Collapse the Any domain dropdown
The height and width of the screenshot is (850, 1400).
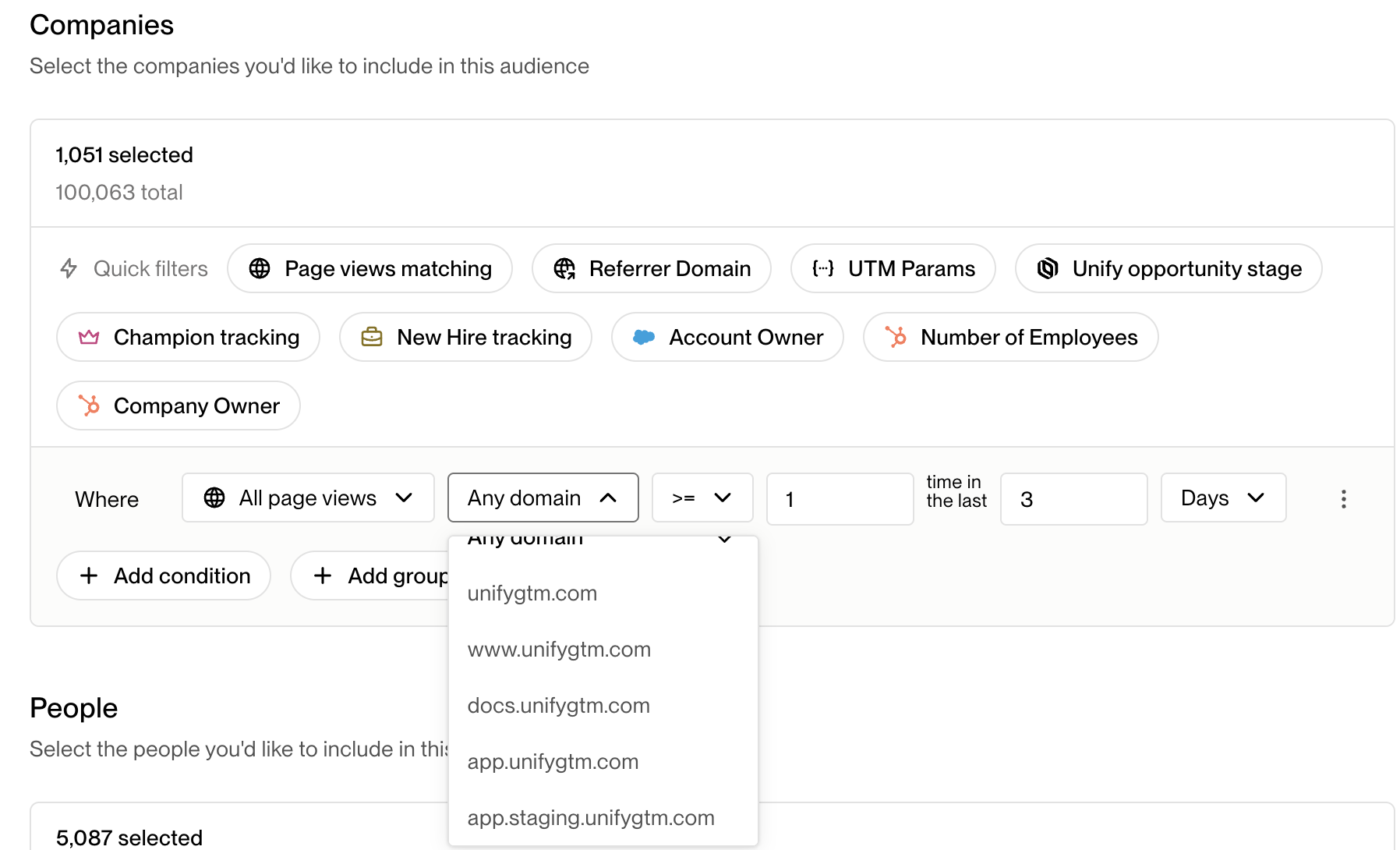click(543, 498)
